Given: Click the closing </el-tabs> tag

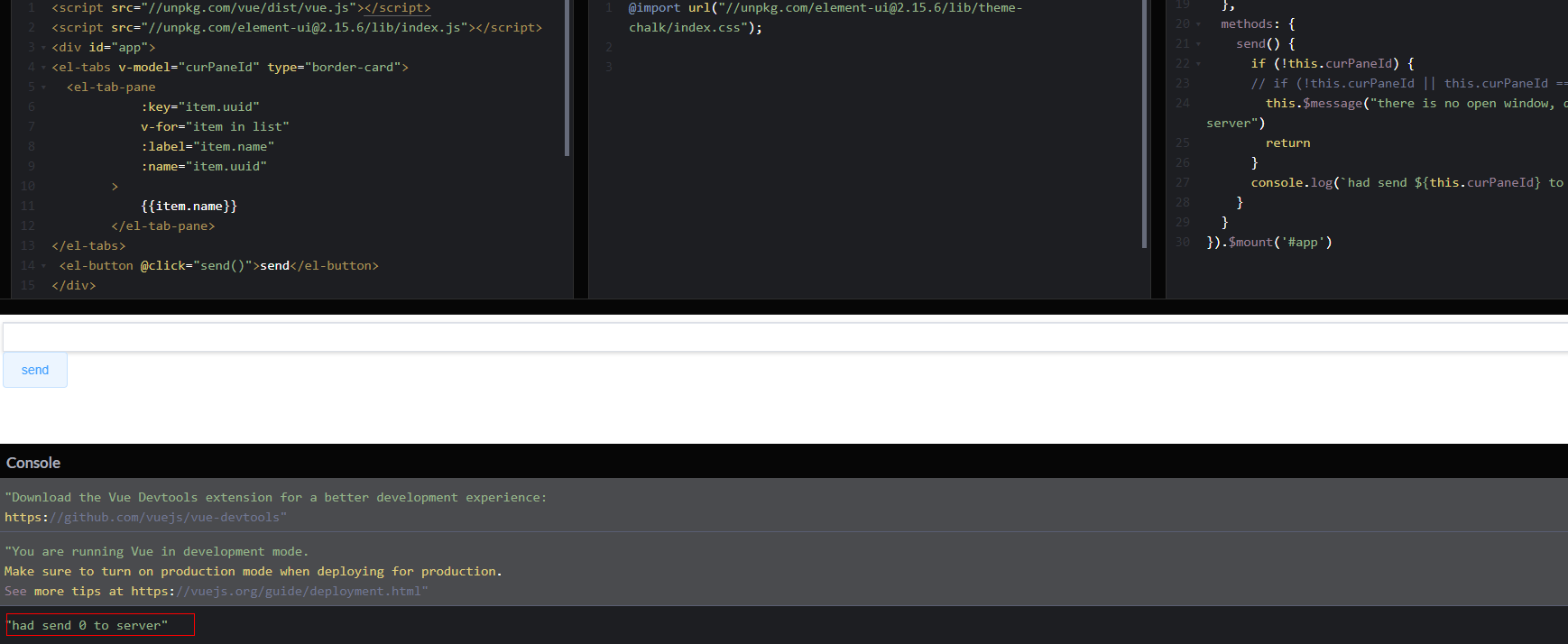Looking at the screenshot, I should pyautogui.click(x=88, y=246).
